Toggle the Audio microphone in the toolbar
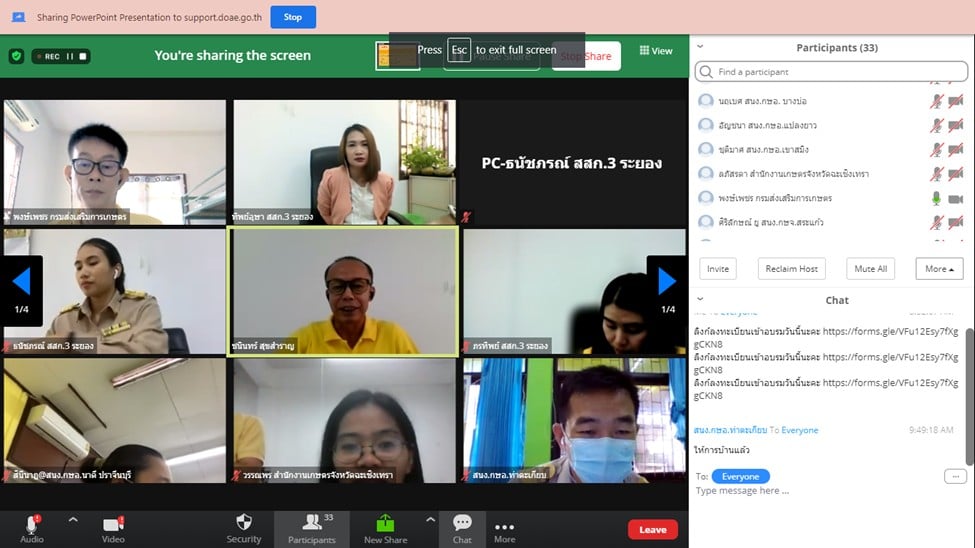This screenshot has width=975, height=548. pyautogui.click(x=32, y=527)
